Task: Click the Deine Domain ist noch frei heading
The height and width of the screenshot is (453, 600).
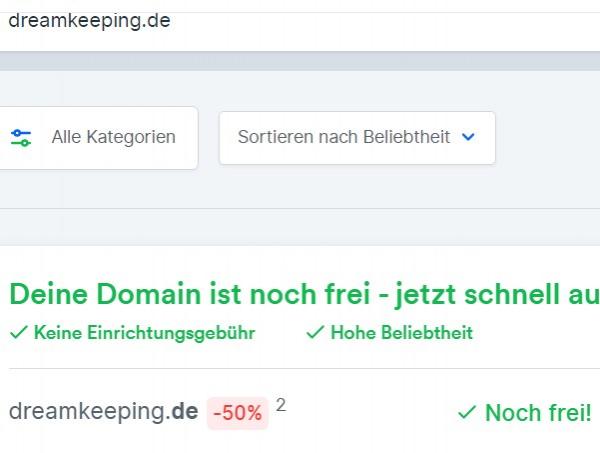Action: [305, 294]
